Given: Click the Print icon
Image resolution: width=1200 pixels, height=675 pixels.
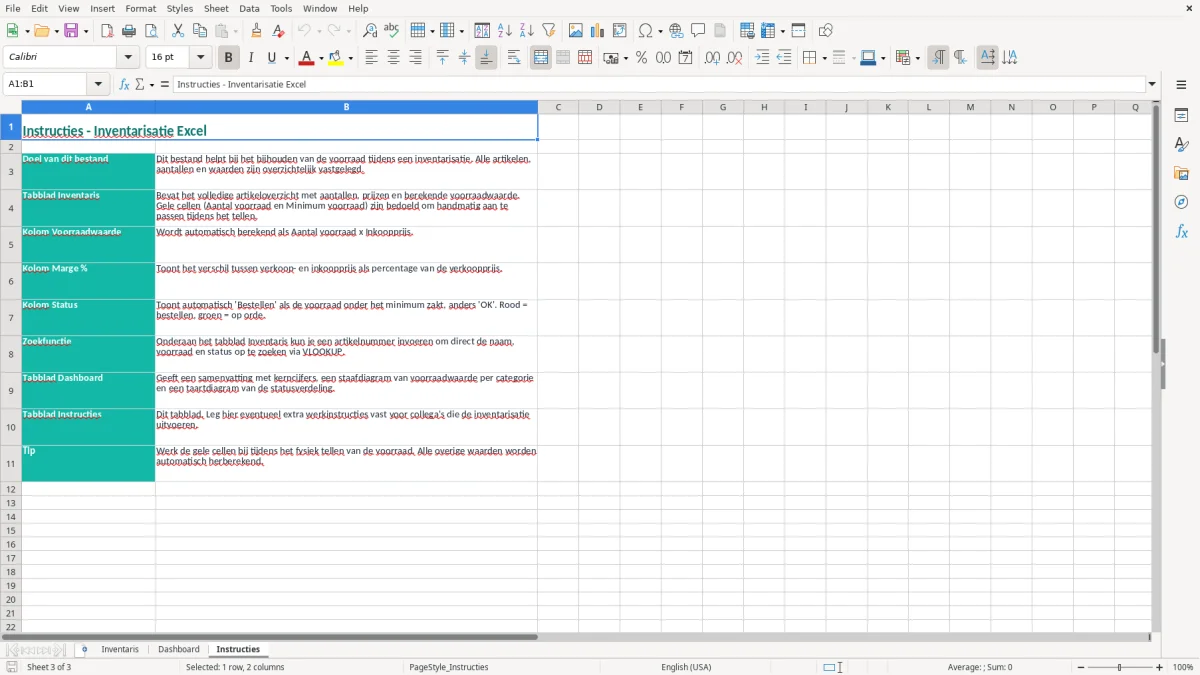Looking at the screenshot, I should (x=129, y=31).
